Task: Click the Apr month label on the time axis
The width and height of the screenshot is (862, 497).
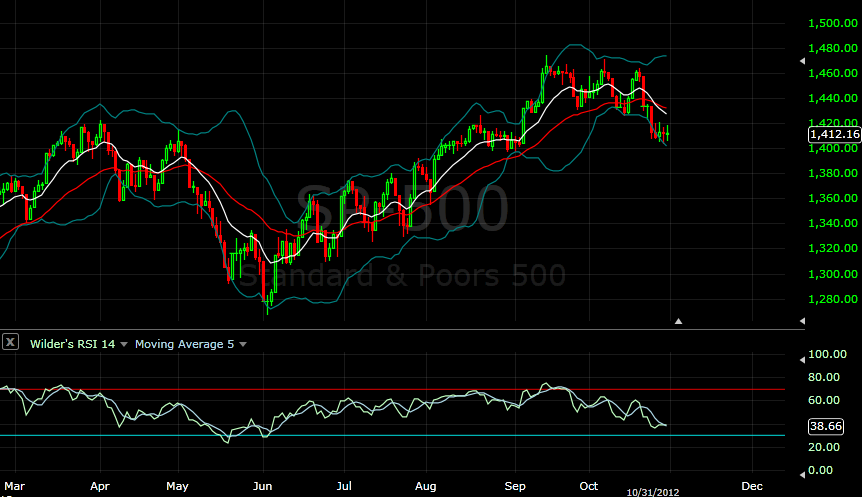Action: (100, 486)
